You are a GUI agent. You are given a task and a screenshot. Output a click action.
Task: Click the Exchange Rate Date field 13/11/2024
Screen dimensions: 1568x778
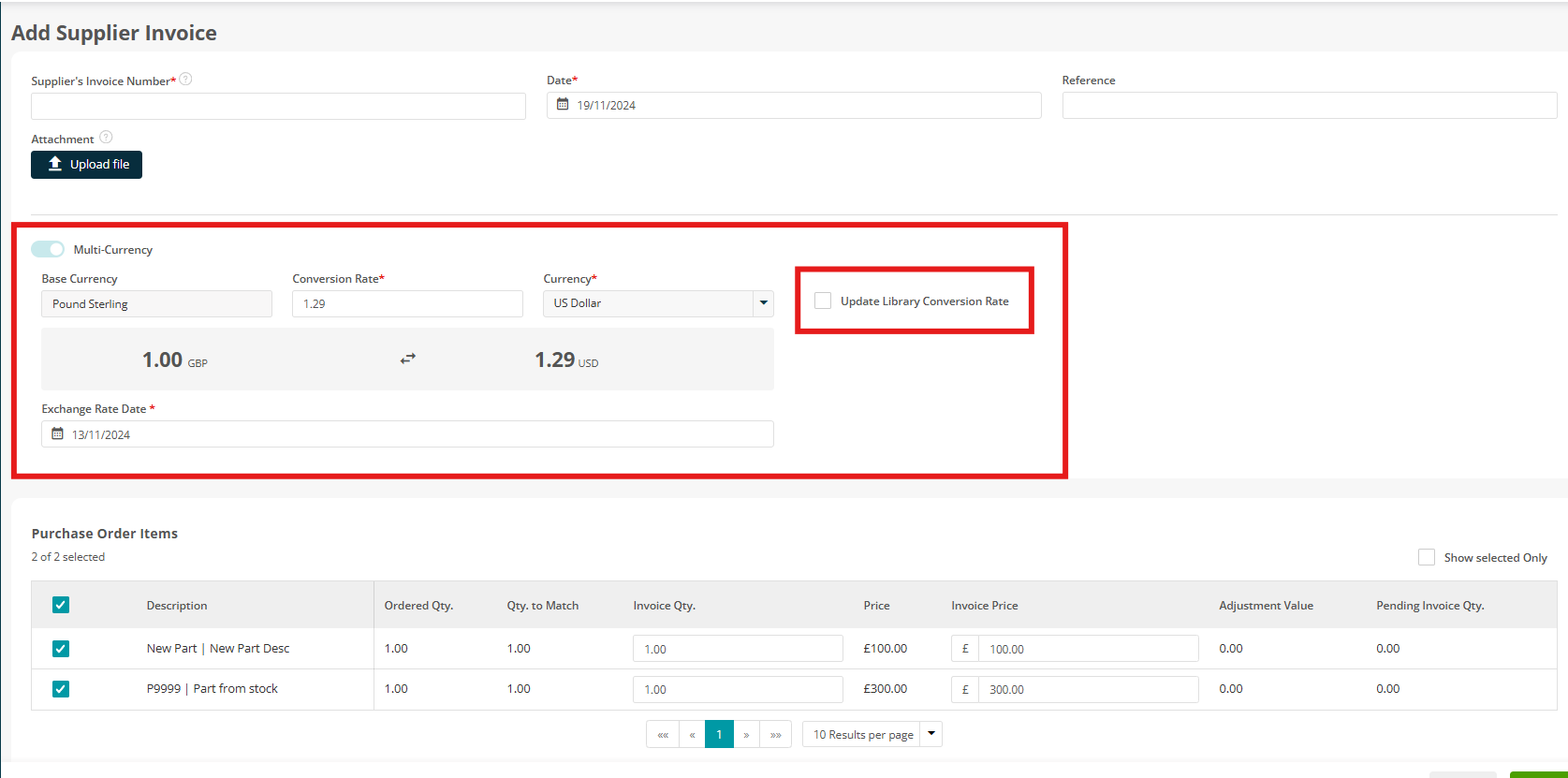(x=407, y=434)
